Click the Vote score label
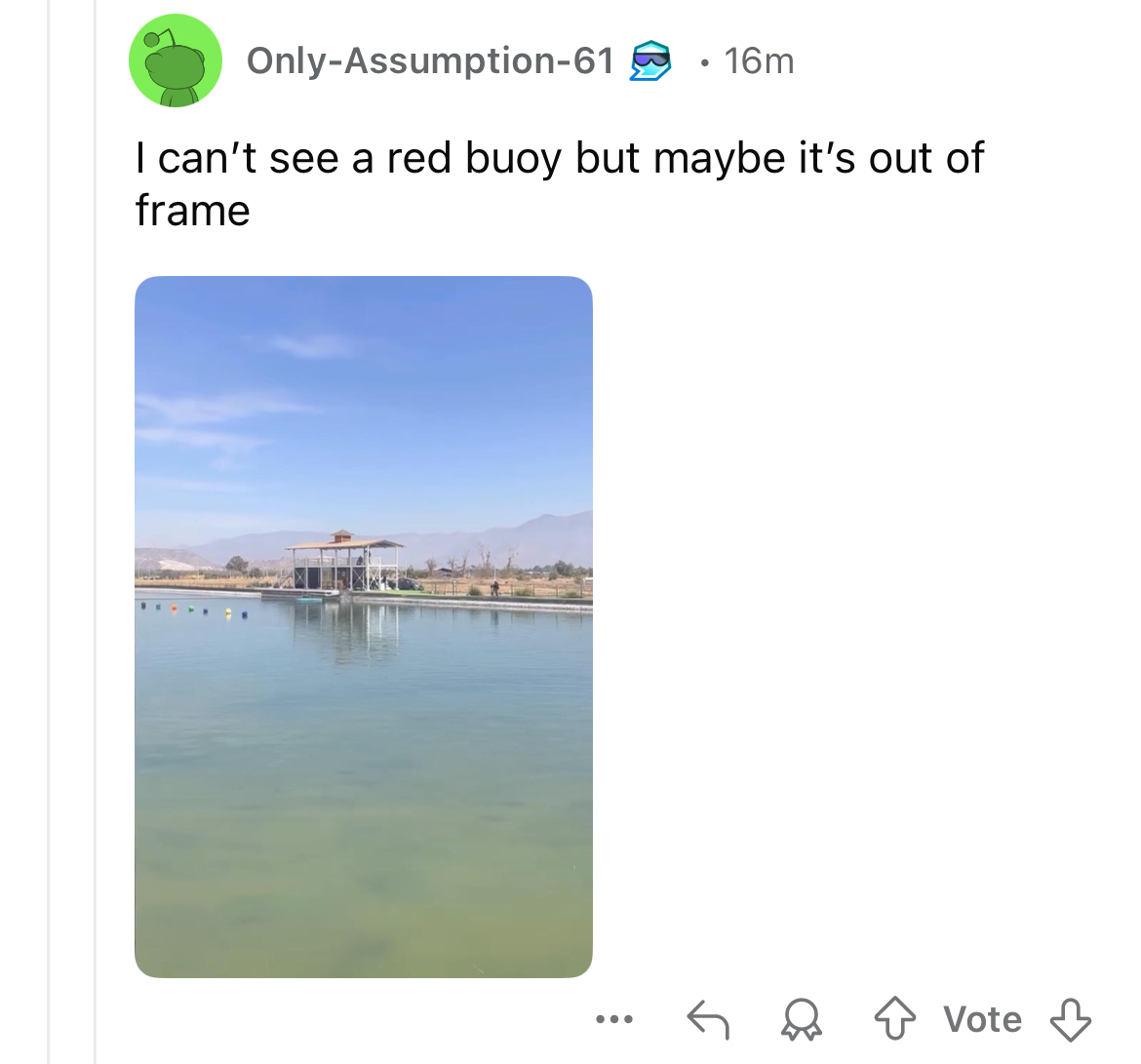This screenshot has height=1064, width=1141. [x=982, y=1019]
